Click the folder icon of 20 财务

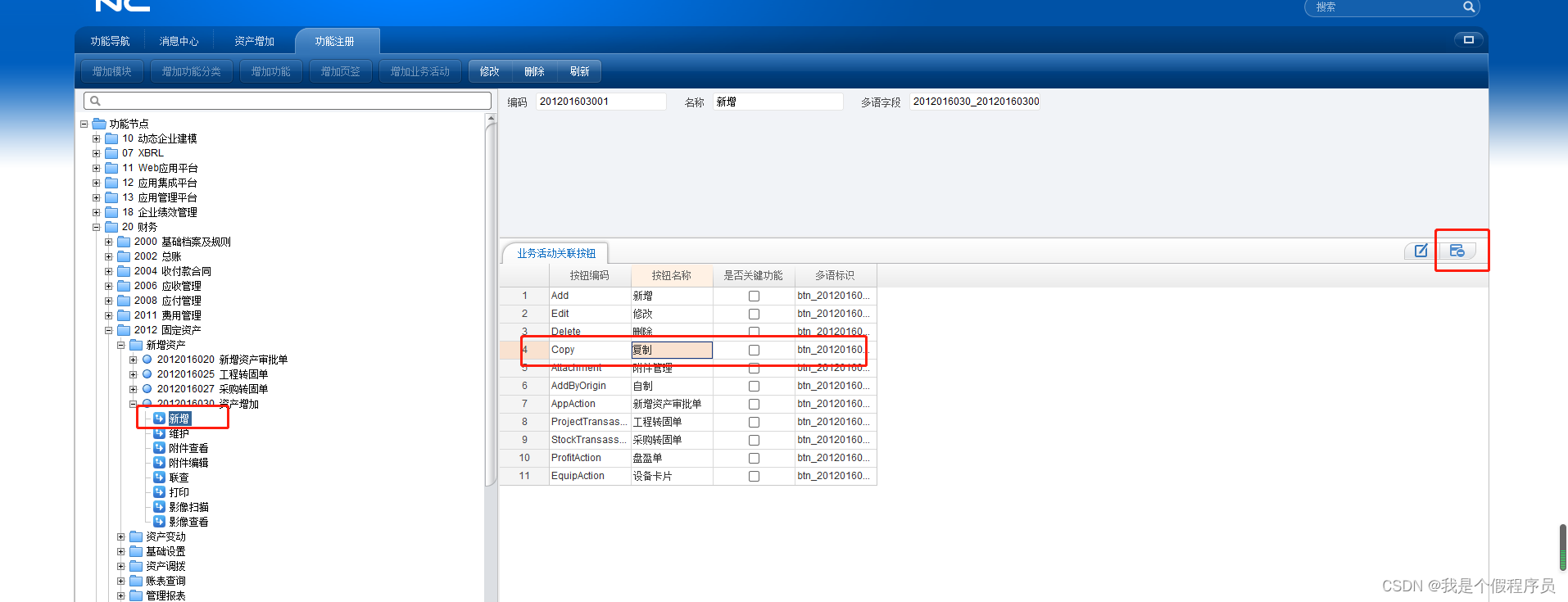[111, 227]
